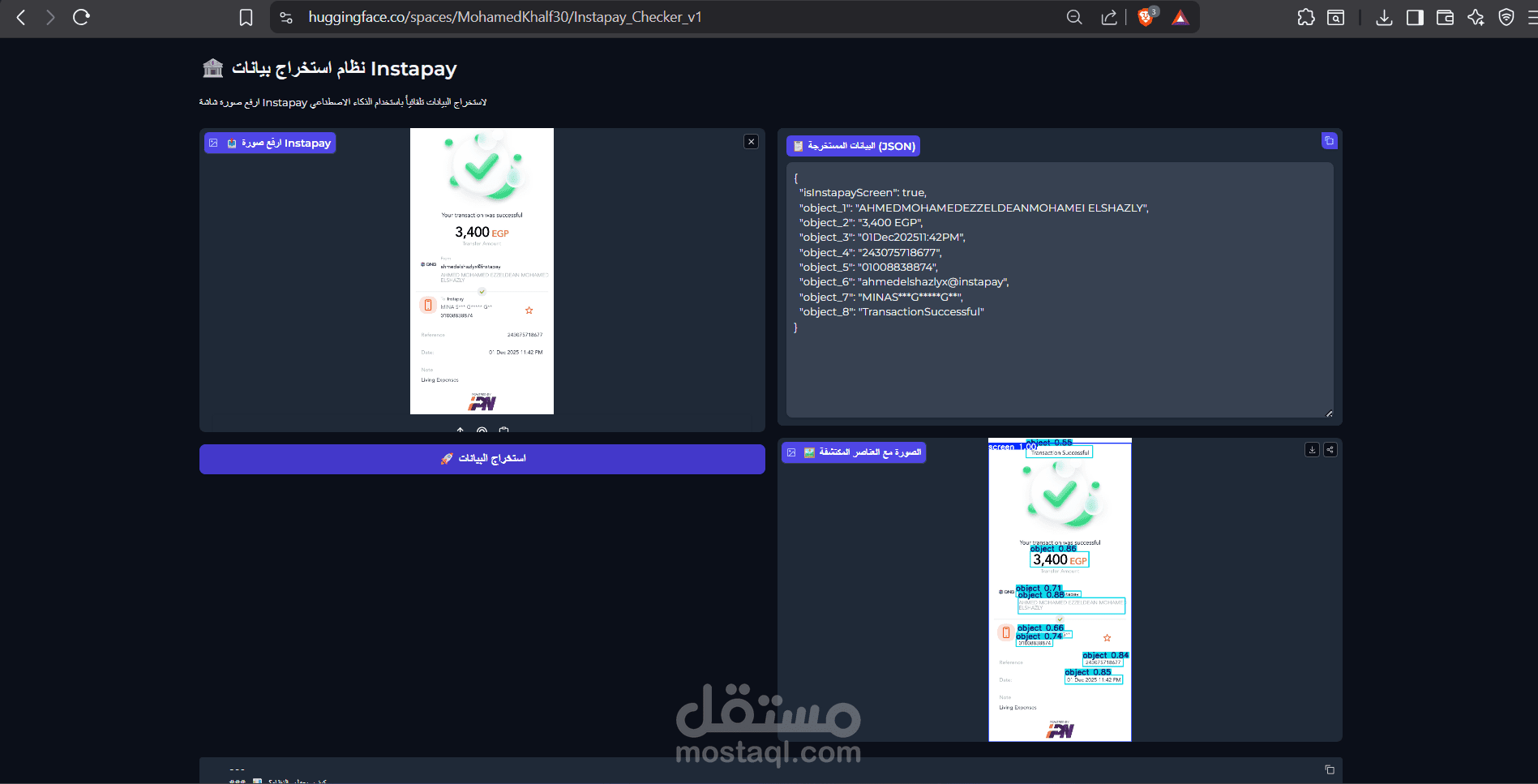This screenshot has width=1538, height=784.
Task: Reload the current page
Action: pyautogui.click(x=81, y=17)
